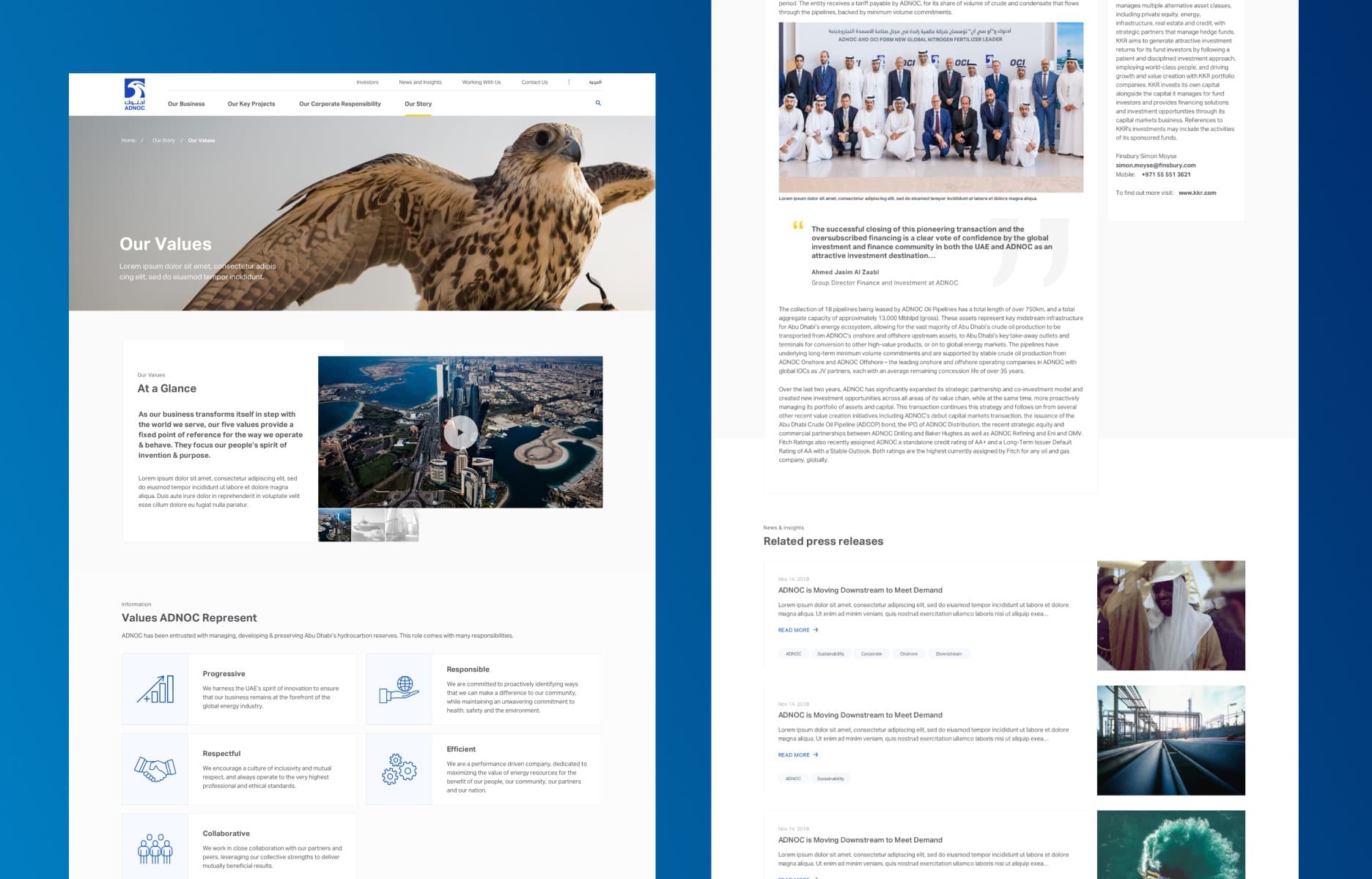The image size is (1372, 879).
Task: Go to Our Story breadcrumb
Action: tap(163, 141)
